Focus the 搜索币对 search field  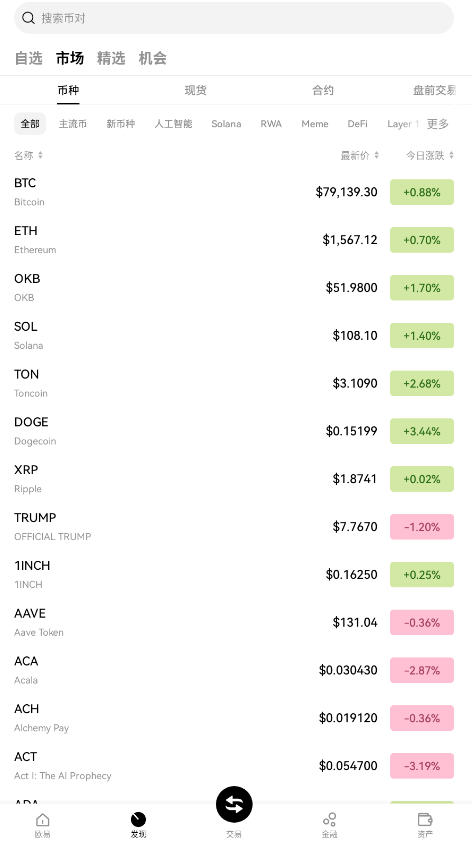tap(234, 18)
